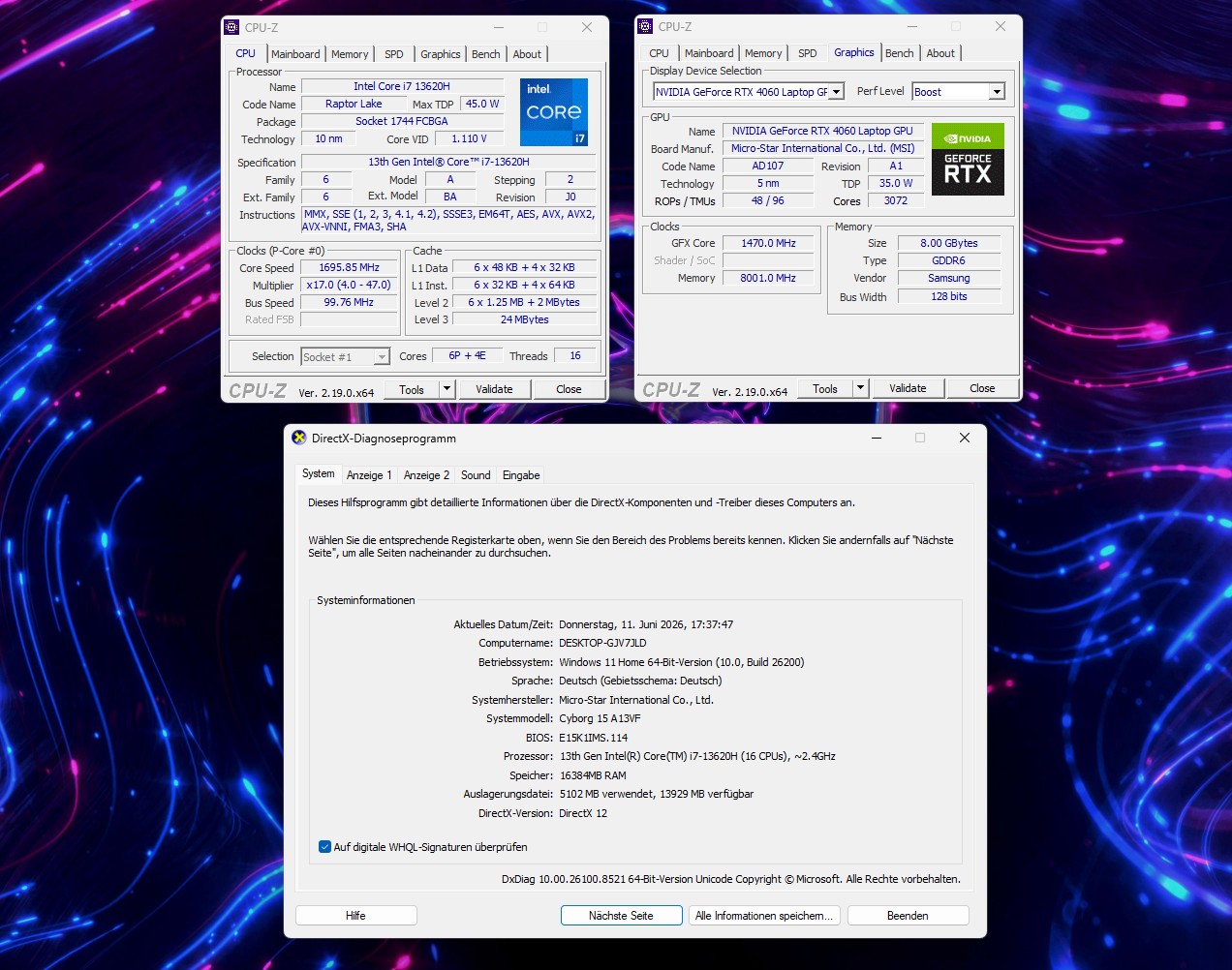This screenshot has width=1232, height=970.
Task: Click the BIOS value E15K1IMS.114
Action: tap(593, 738)
